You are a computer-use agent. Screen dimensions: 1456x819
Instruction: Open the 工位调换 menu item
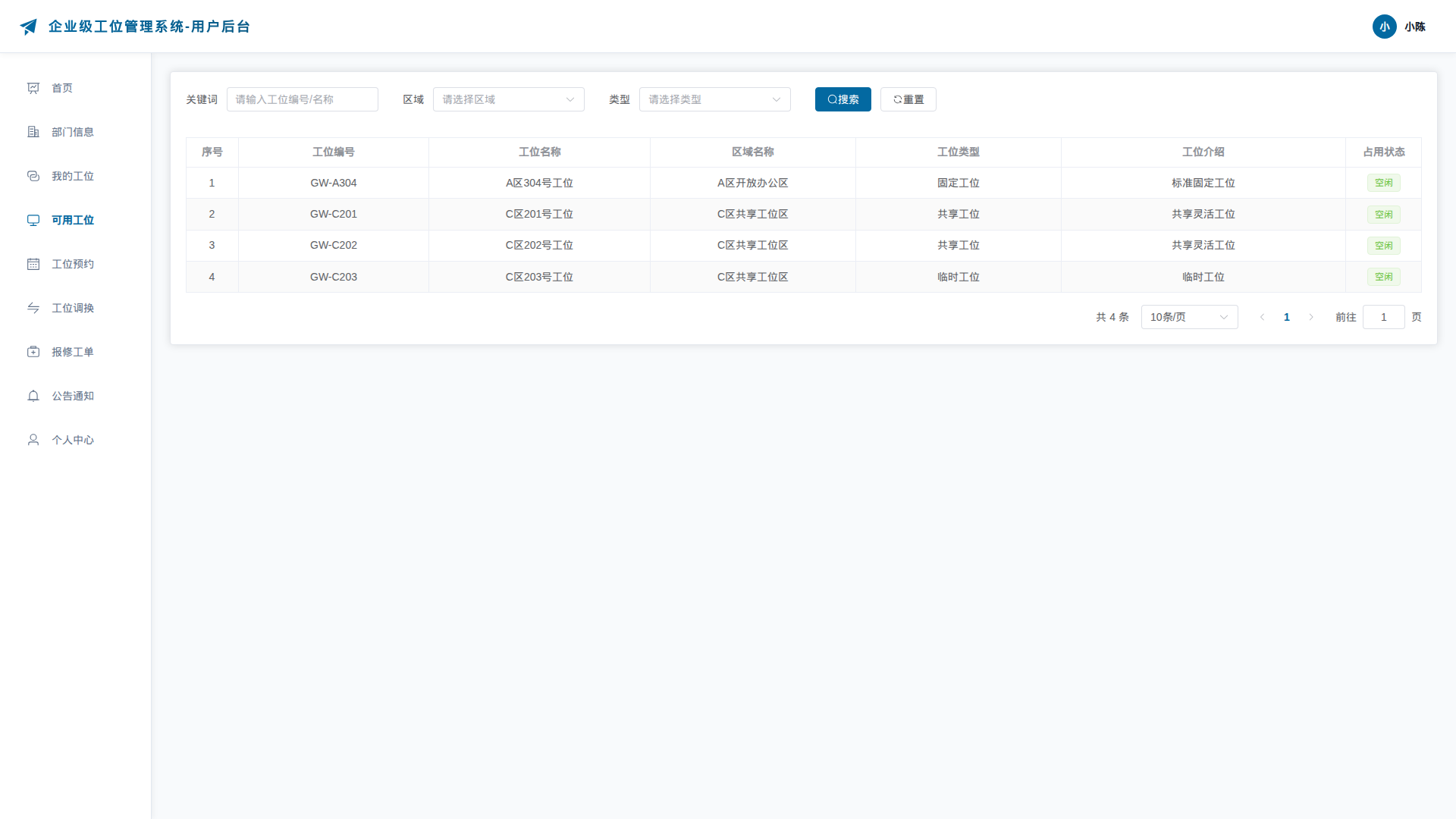75,308
